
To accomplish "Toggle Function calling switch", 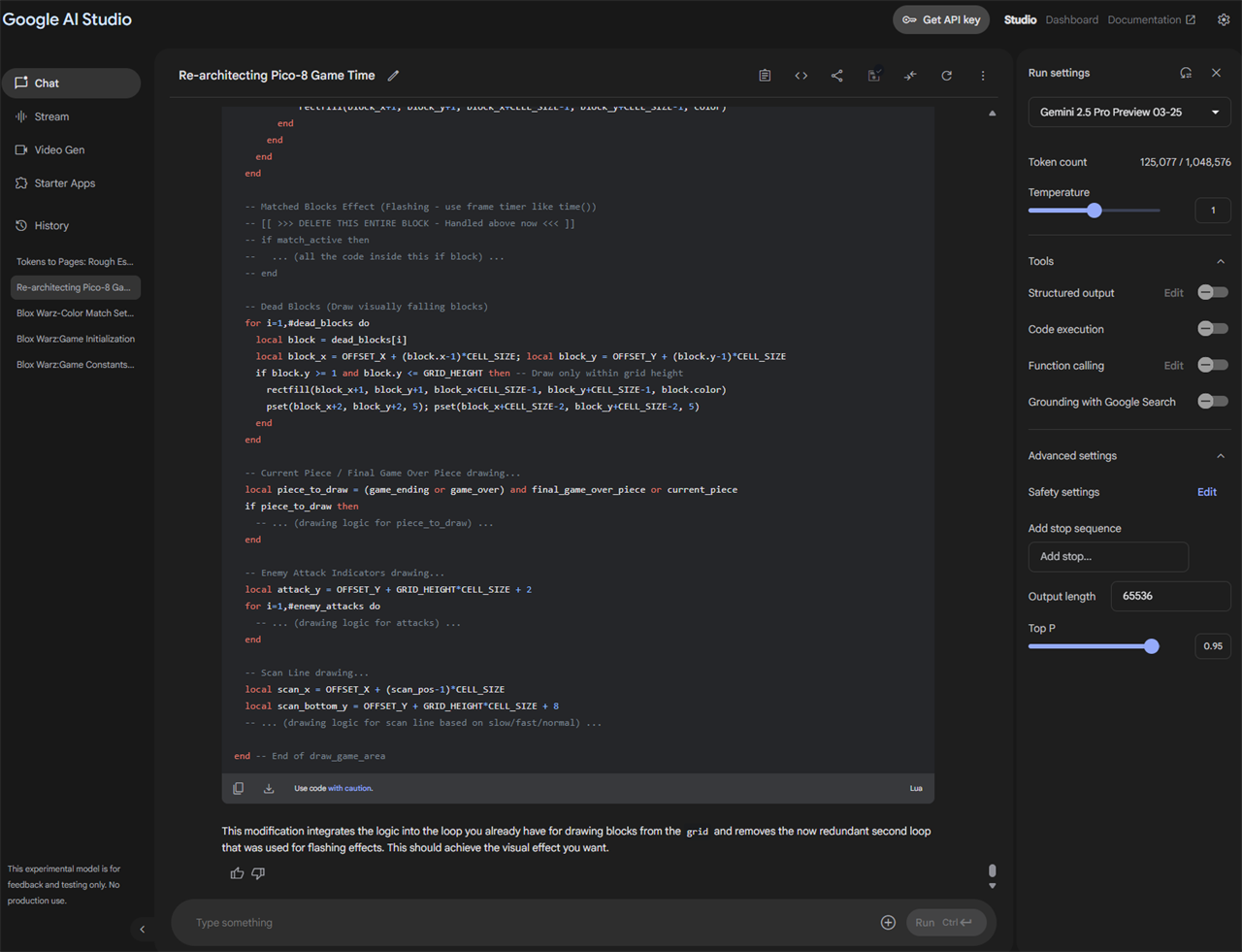I will pyautogui.click(x=1212, y=365).
